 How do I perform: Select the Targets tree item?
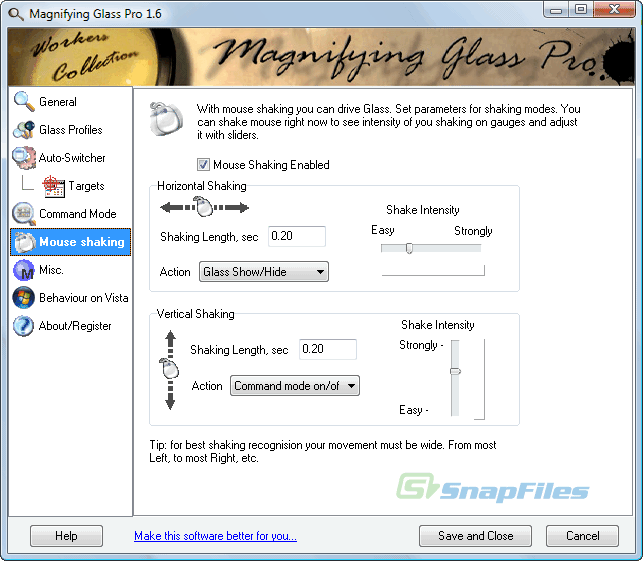pos(86,186)
